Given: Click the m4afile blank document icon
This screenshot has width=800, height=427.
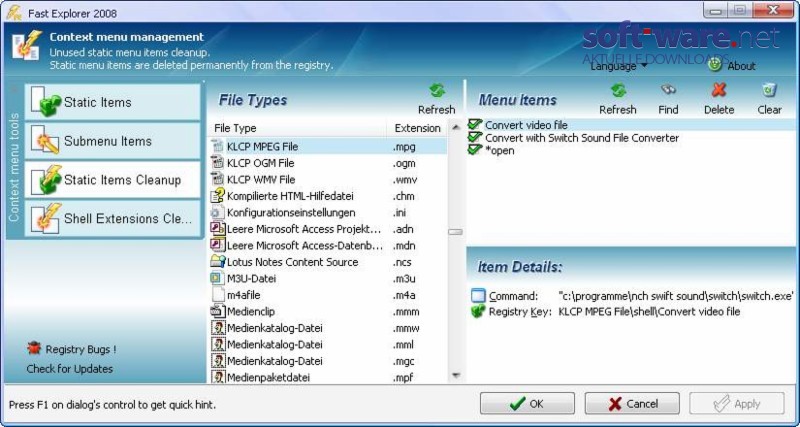Looking at the screenshot, I should point(218,294).
